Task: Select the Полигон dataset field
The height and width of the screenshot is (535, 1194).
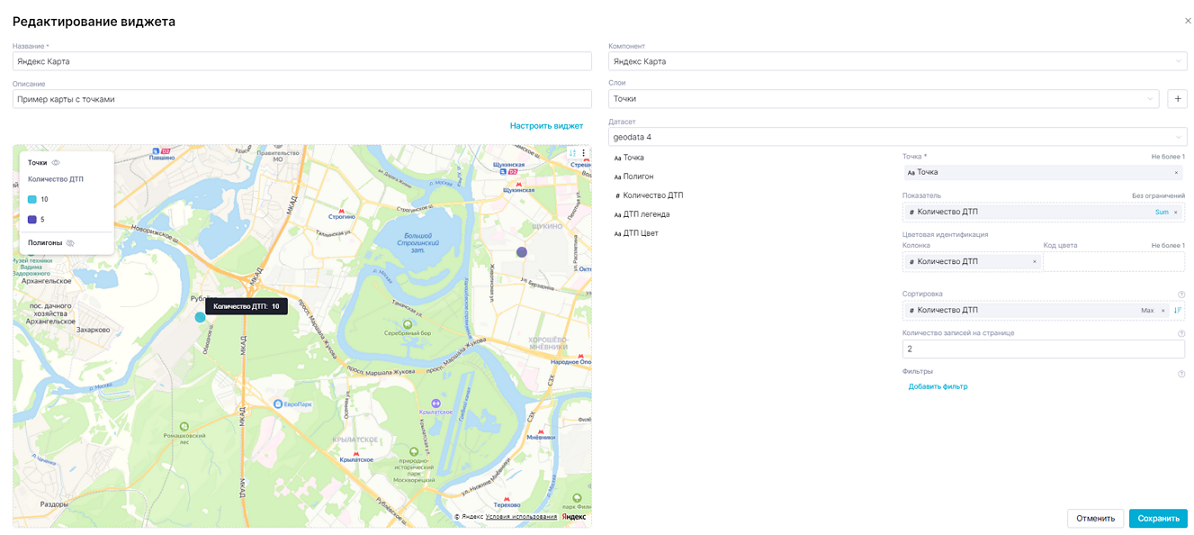Action: [x=637, y=176]
